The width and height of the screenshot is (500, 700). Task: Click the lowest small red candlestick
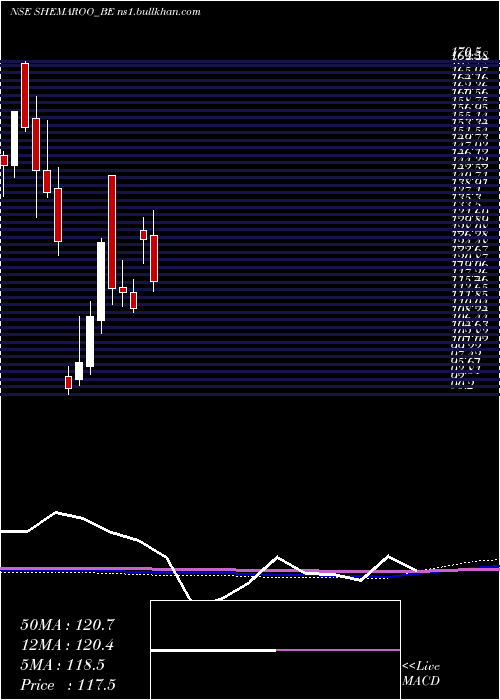pos(68,383)
